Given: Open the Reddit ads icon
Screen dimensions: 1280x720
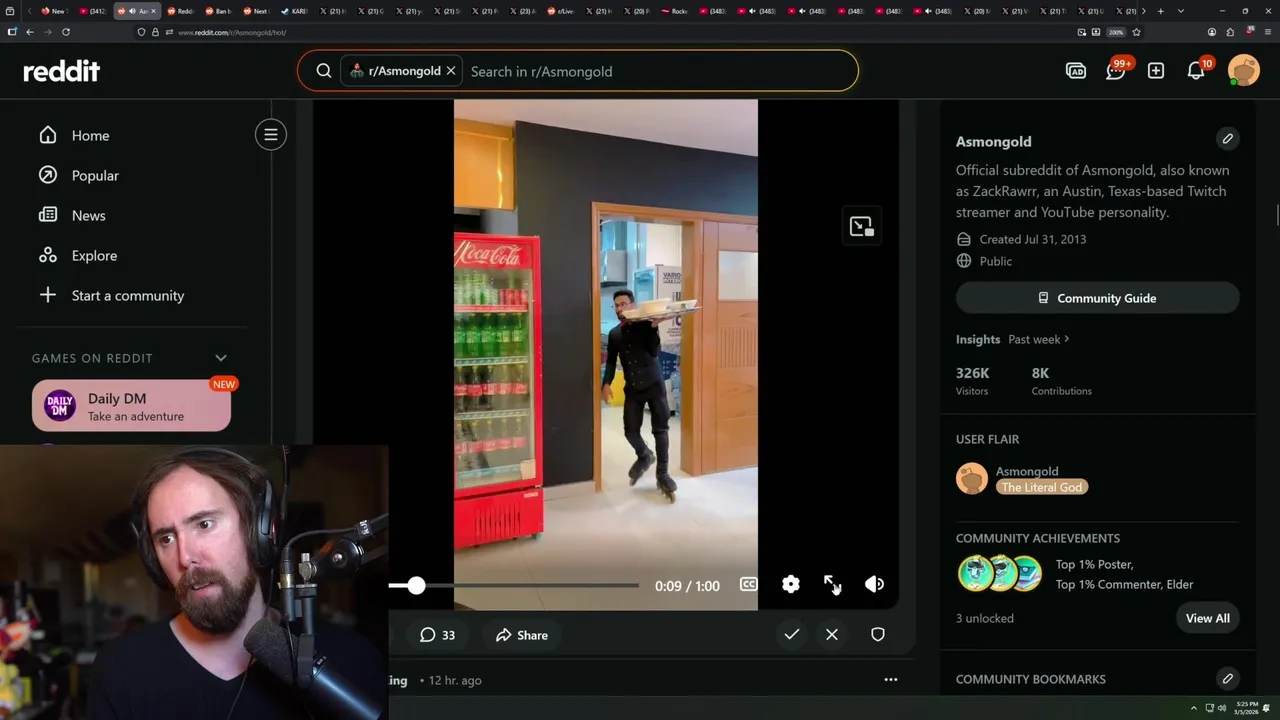Looking at the screenshot, I should click(x=1076, y=71).
